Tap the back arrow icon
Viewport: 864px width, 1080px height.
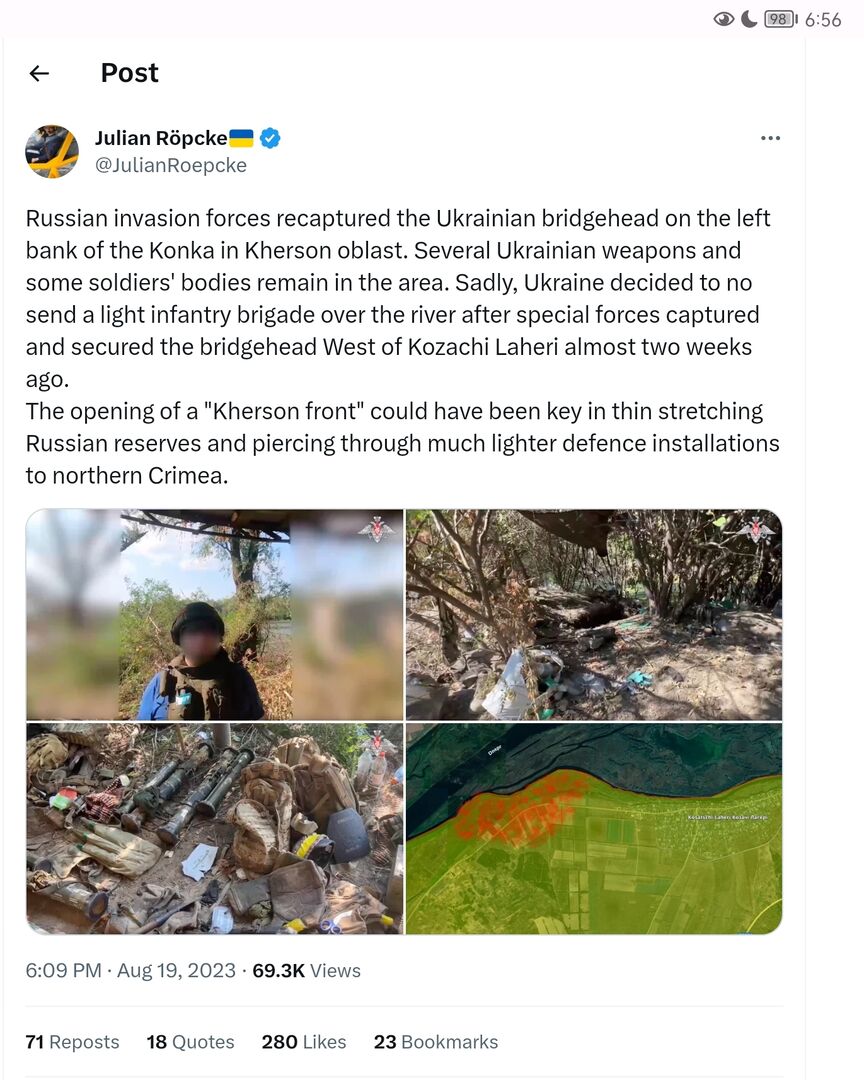click(x=39, y=73)
